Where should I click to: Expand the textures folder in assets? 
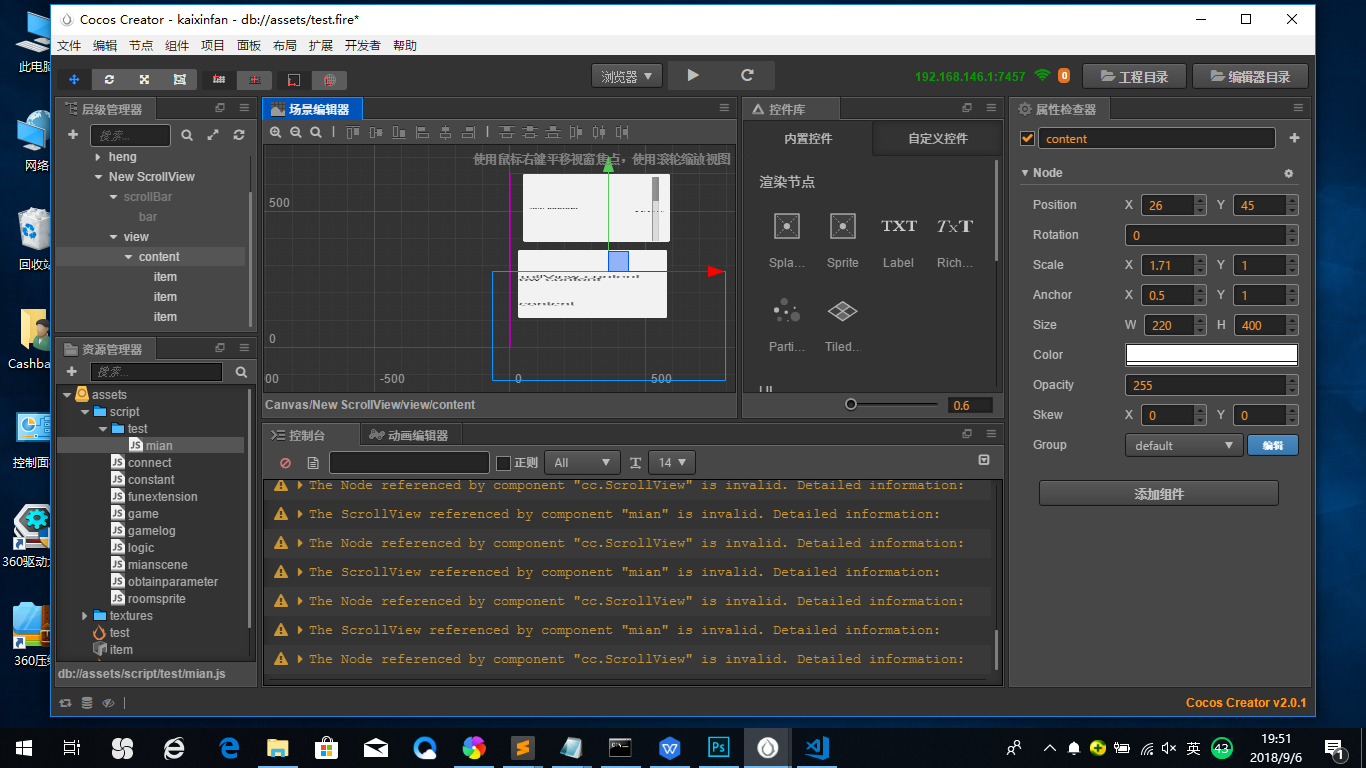click(84, 616)
